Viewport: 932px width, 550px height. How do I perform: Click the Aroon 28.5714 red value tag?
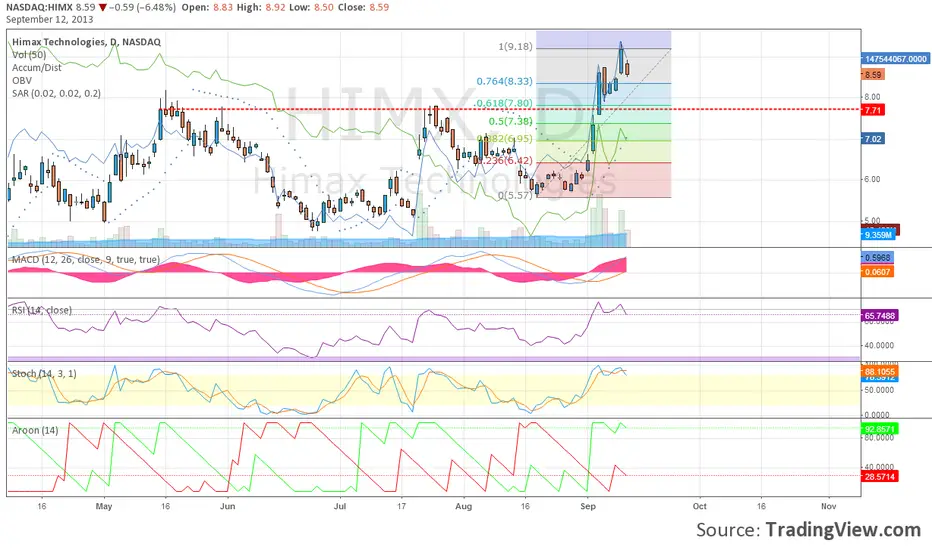[880, 476]
